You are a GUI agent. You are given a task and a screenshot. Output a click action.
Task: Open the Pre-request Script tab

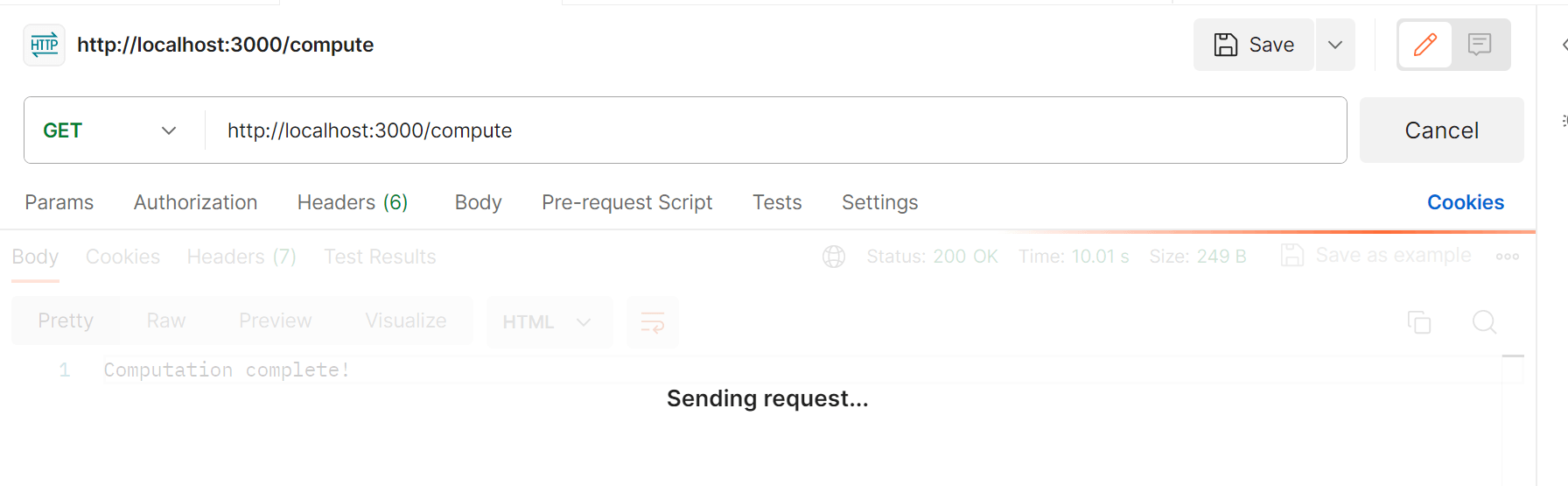point(627,202)
